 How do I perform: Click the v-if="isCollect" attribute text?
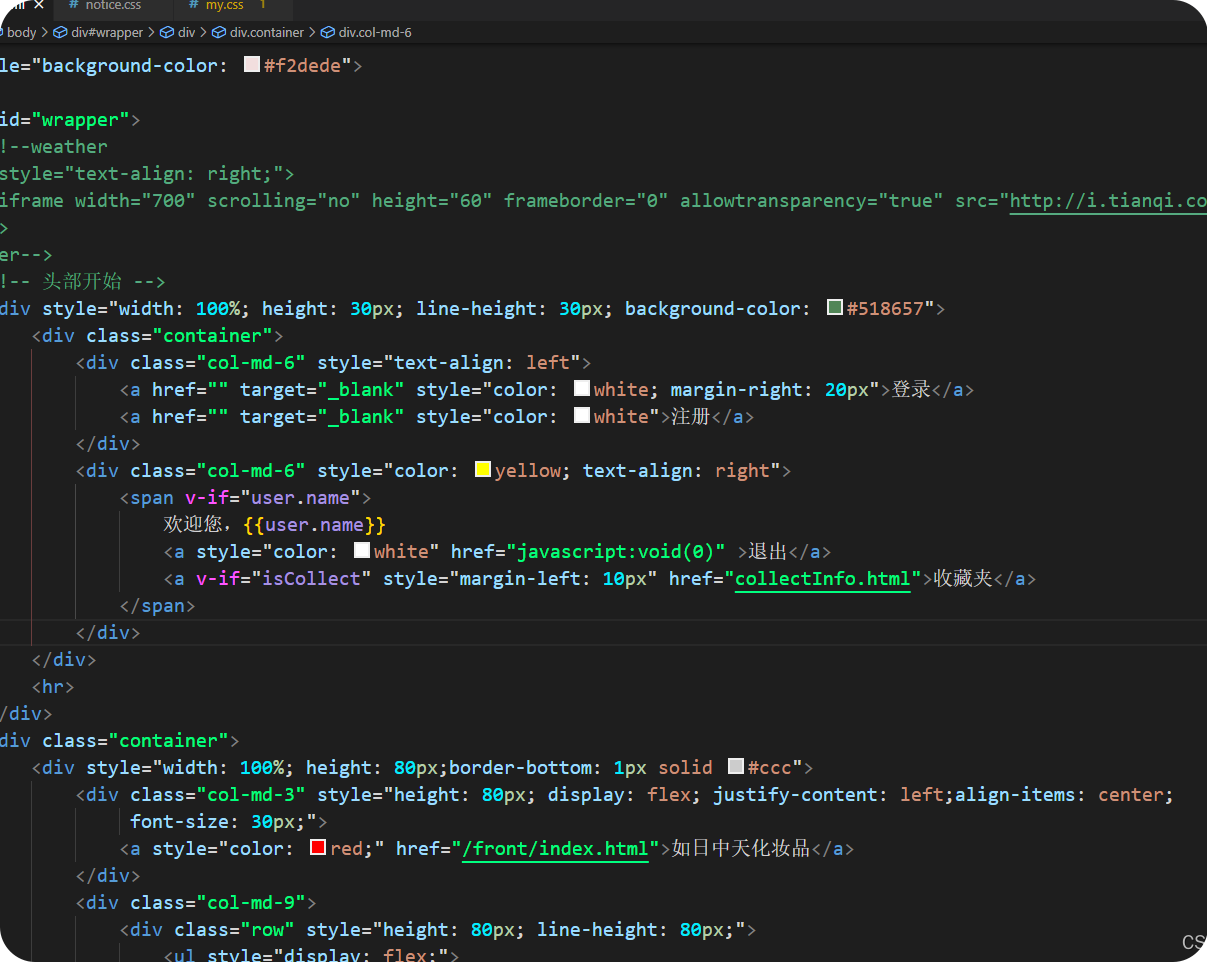(284, 579)
